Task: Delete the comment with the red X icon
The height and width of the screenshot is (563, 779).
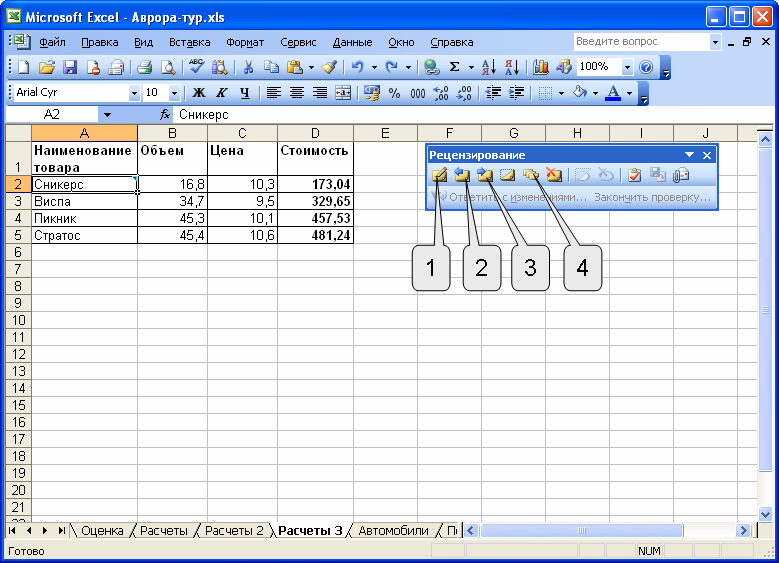Action: coord(553,175)
